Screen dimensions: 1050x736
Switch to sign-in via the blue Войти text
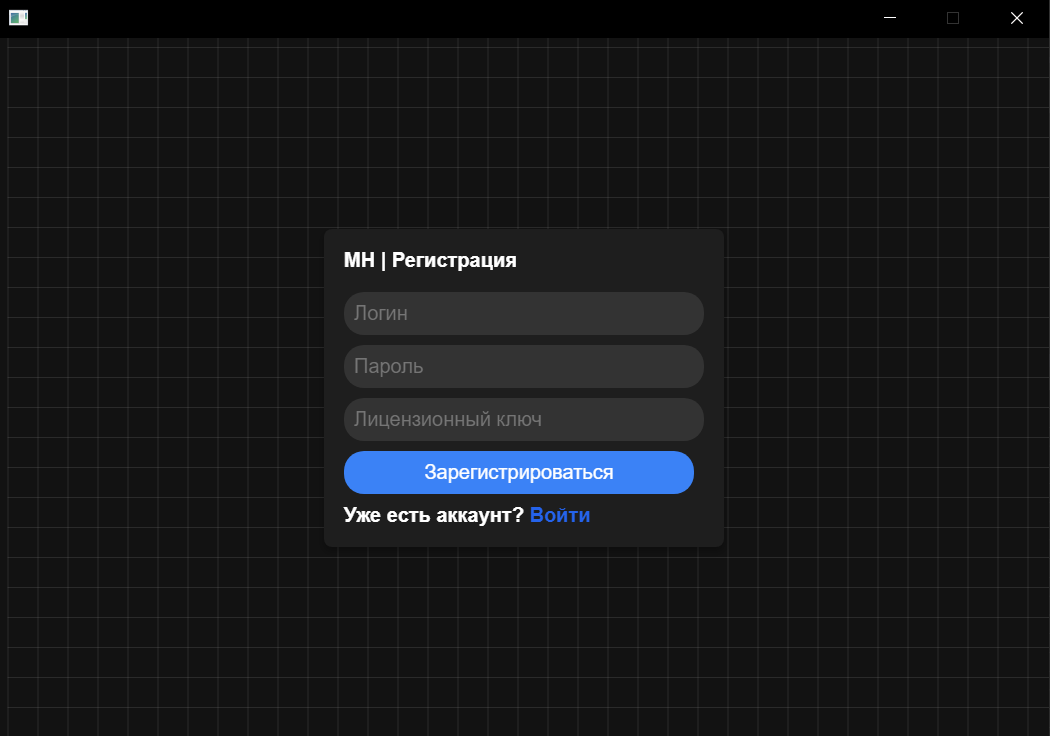pos(560,515)
